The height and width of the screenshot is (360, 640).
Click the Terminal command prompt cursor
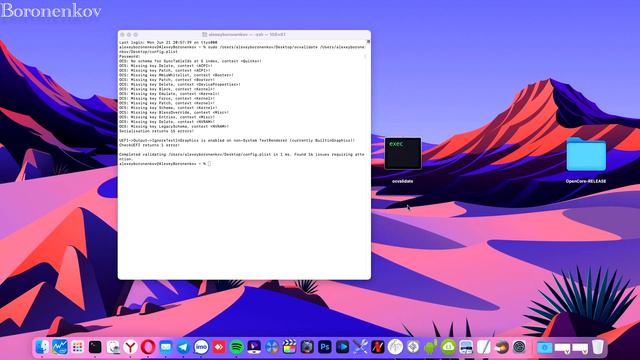(x=209, y=164)
